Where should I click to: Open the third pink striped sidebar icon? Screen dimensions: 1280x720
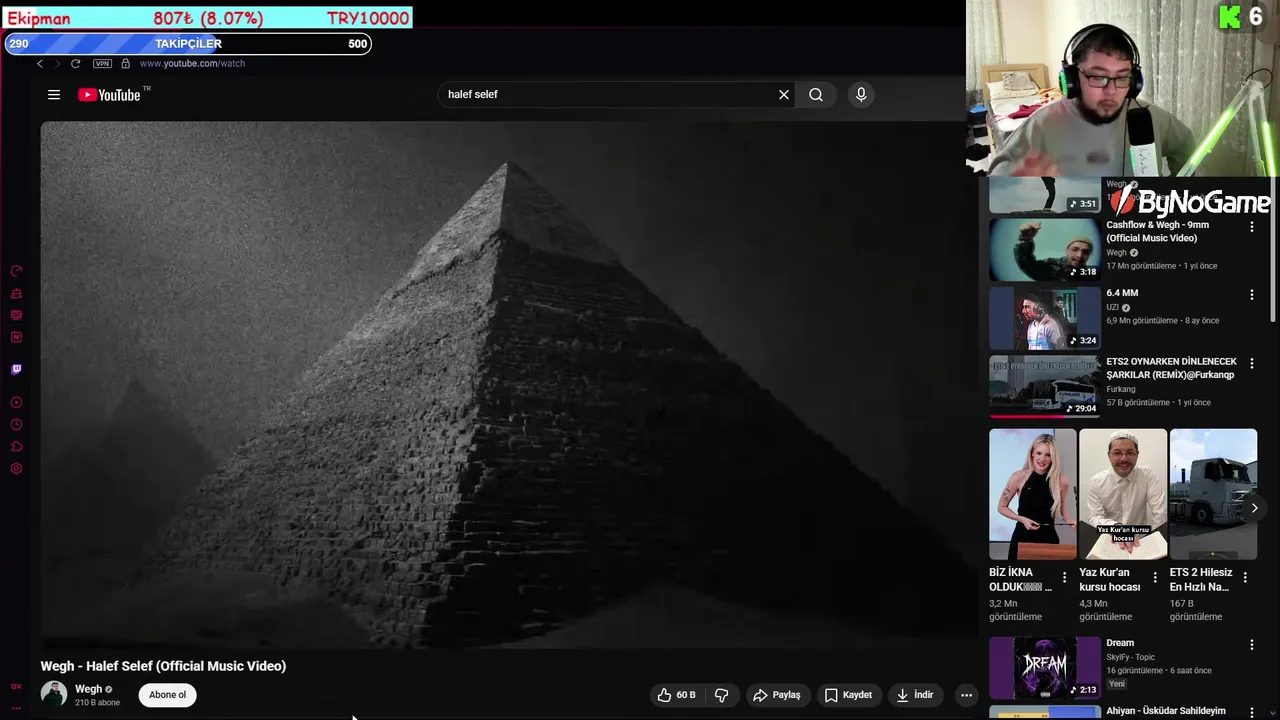pos(16,315)
